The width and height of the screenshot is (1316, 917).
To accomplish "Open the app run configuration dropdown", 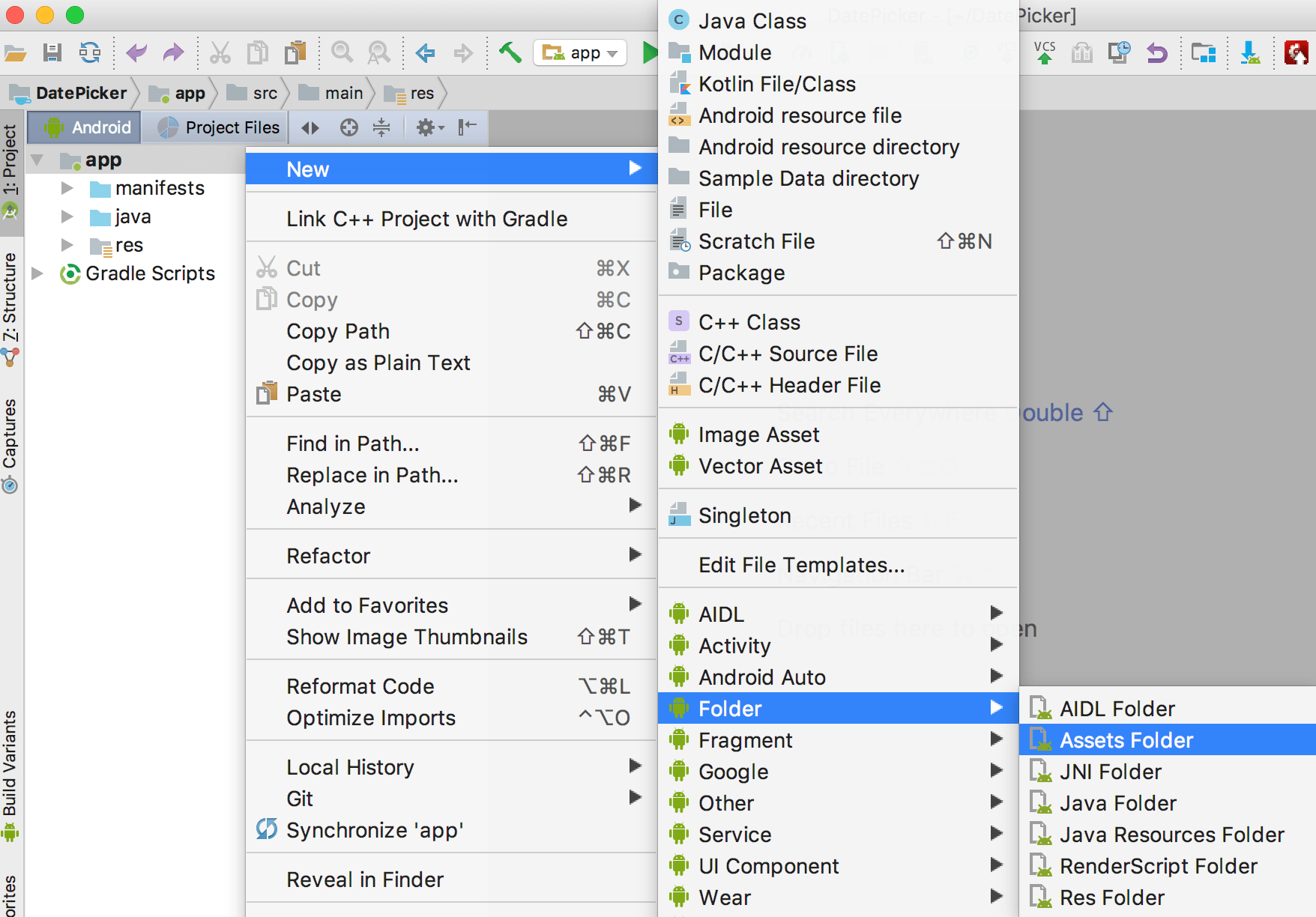I will pos(580,52).
